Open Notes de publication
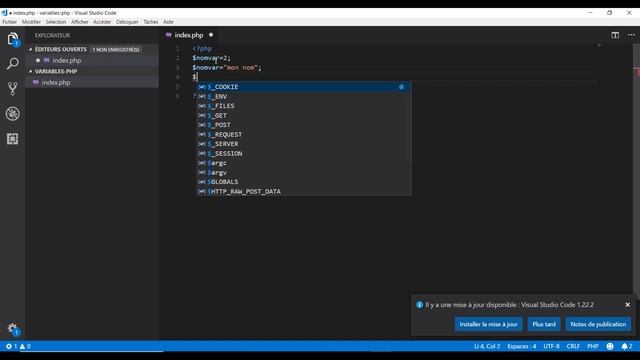 pyautogui.click(x=598, y=324)
